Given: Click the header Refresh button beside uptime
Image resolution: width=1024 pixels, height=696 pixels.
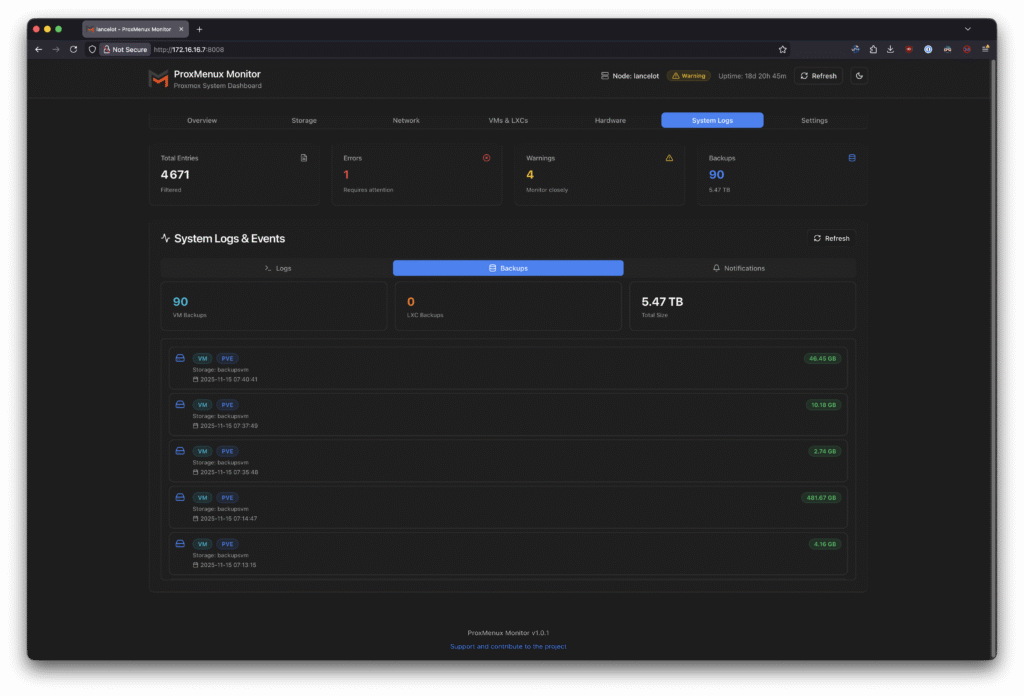Looking at the screenshot, I should [818, 76].
